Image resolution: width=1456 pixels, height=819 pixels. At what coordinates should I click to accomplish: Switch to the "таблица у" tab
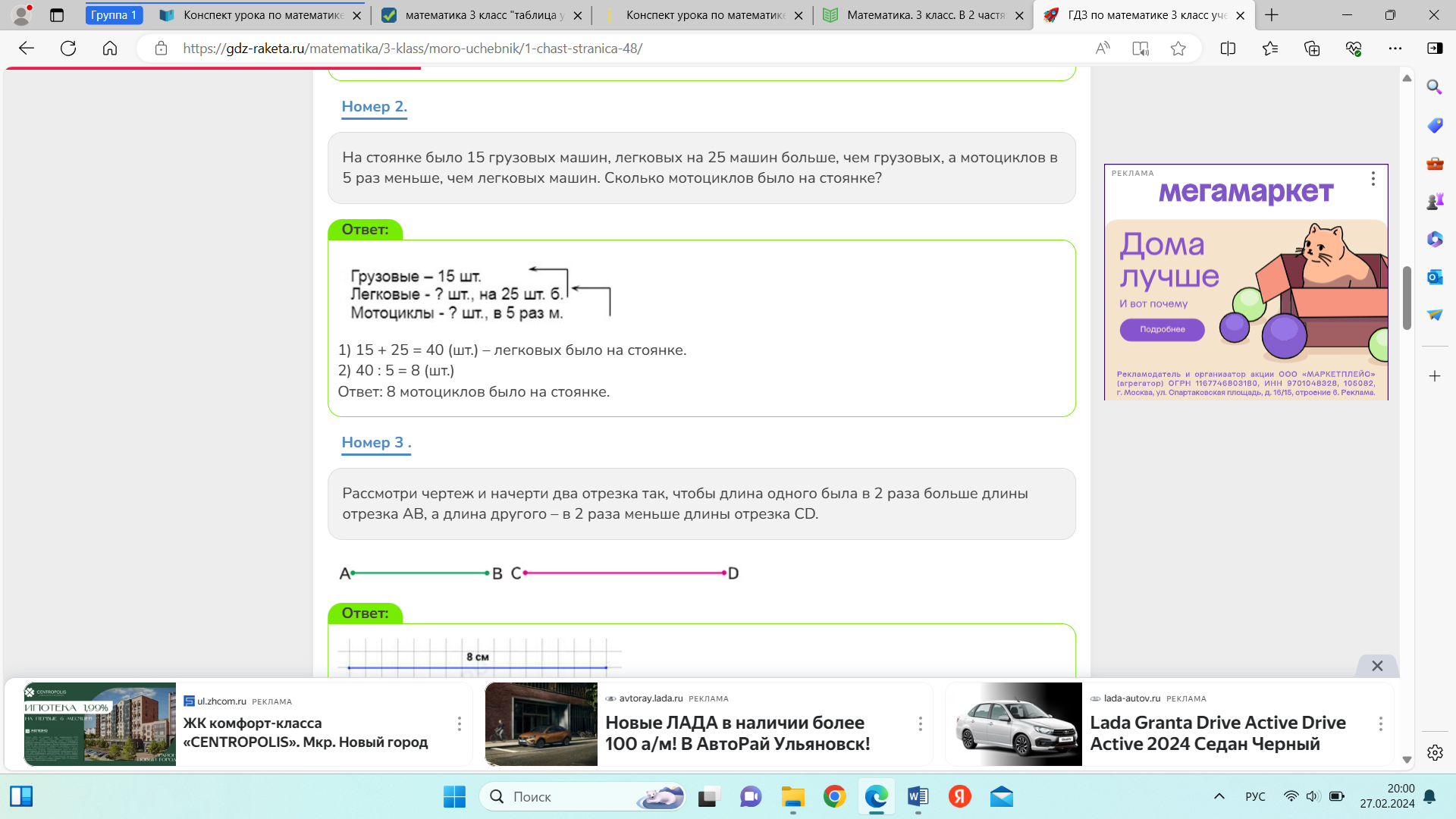[x=484, y=15]
